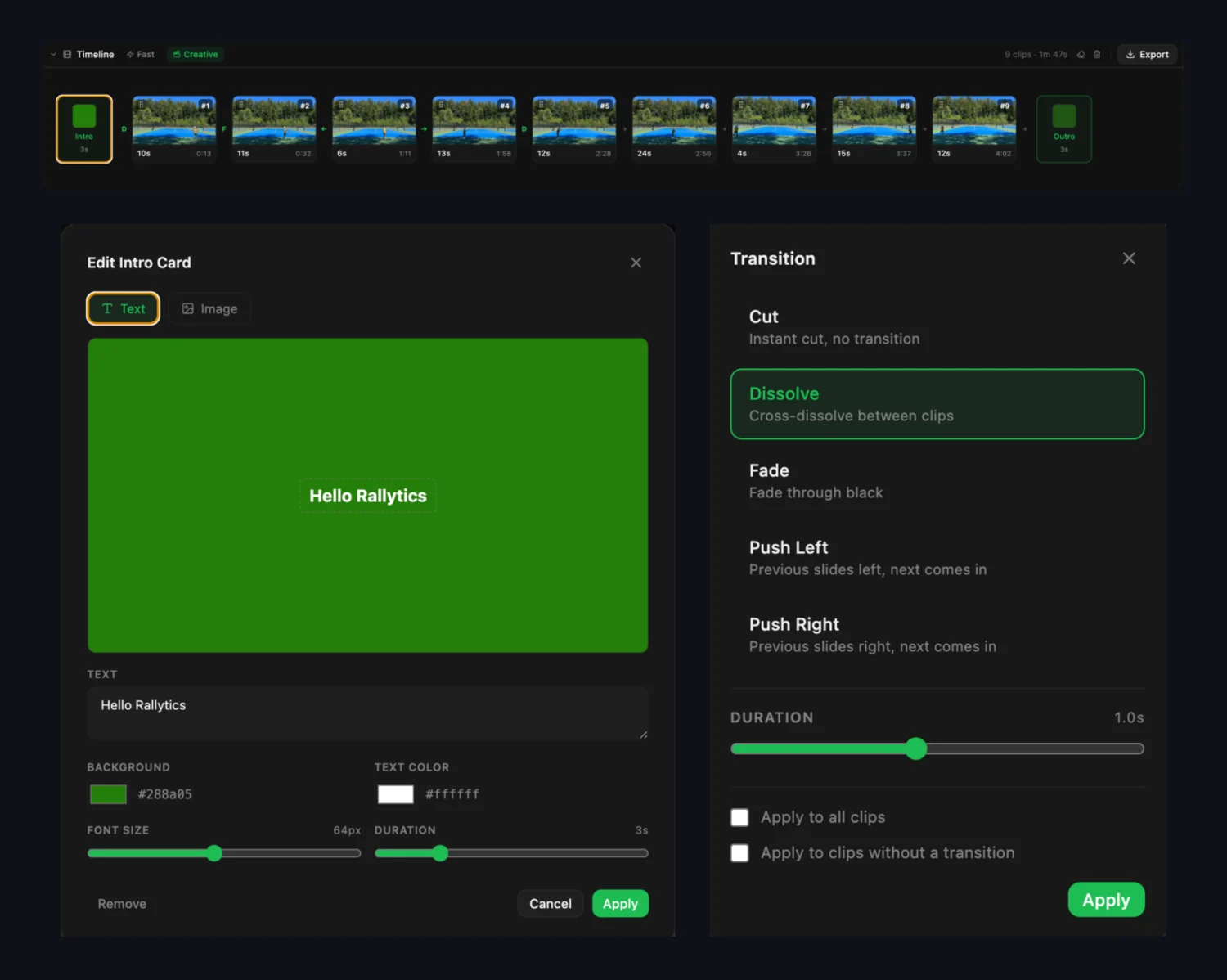Click Hello Rallytics text in preview

368,496
